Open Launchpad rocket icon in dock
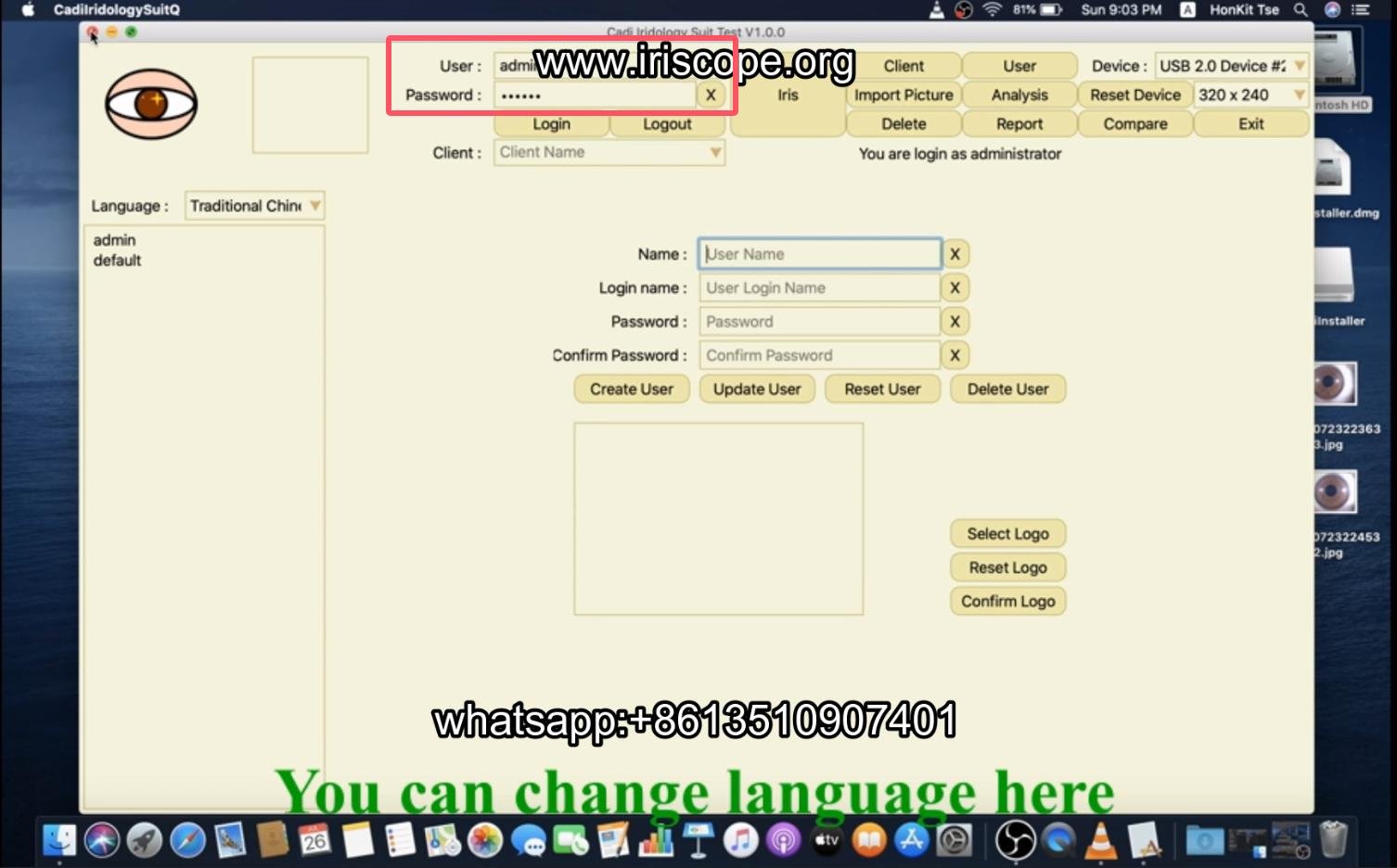1397x868 pixels. point(145,840)
